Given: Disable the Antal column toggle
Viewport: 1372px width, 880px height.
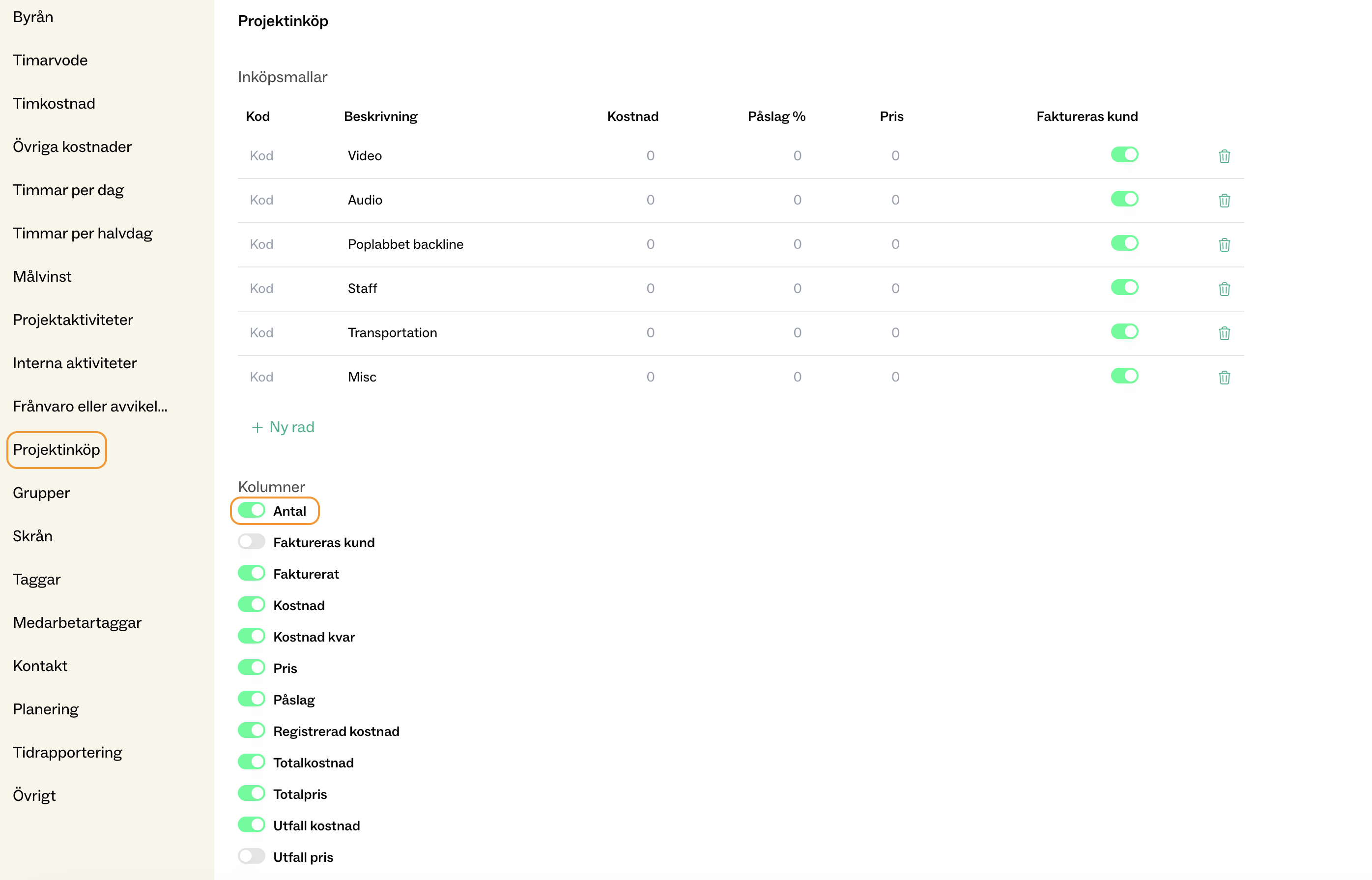Looking at the screenshot, I should pyautogui.click(x=251, y=510).
